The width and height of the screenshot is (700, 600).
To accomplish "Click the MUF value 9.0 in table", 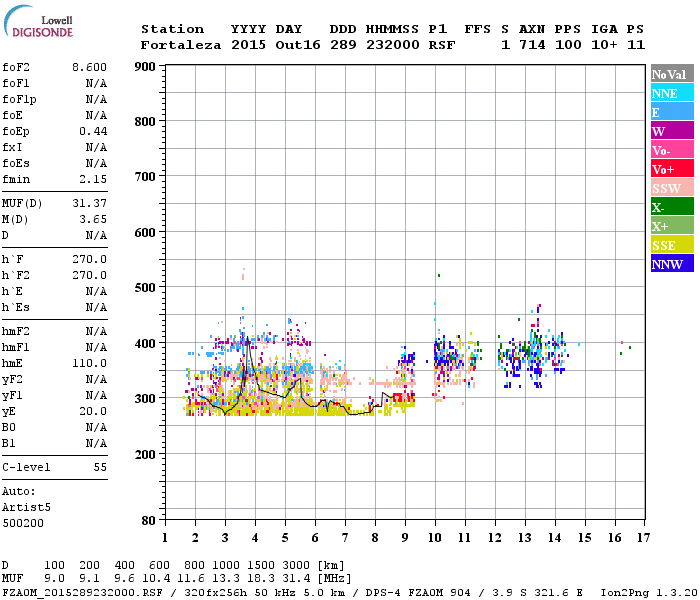I will (x=54, y=579).
